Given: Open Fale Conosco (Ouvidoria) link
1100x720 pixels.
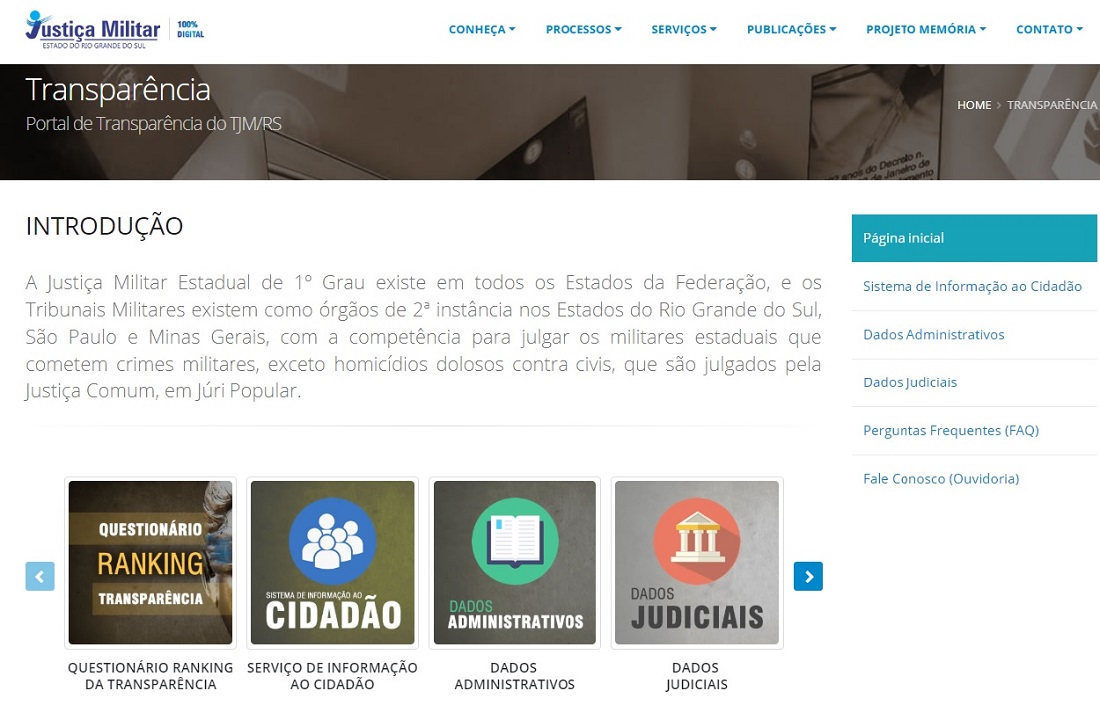Looking at the screenshot, I should 941,479.
